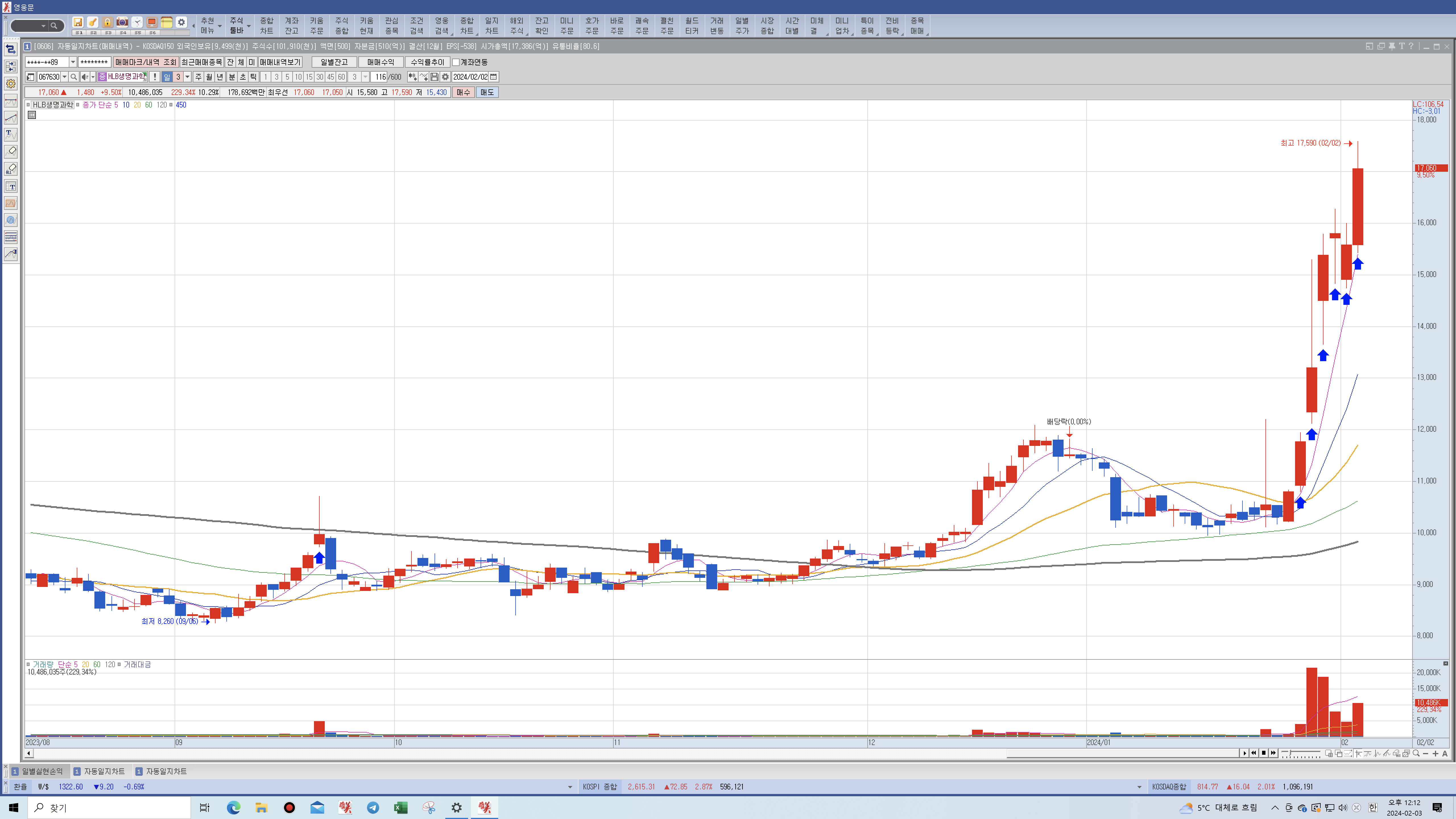
Task: Click the paintbrush cleanup icon in top toolbar
Action: pyautogui.click(x=93, y=23)
